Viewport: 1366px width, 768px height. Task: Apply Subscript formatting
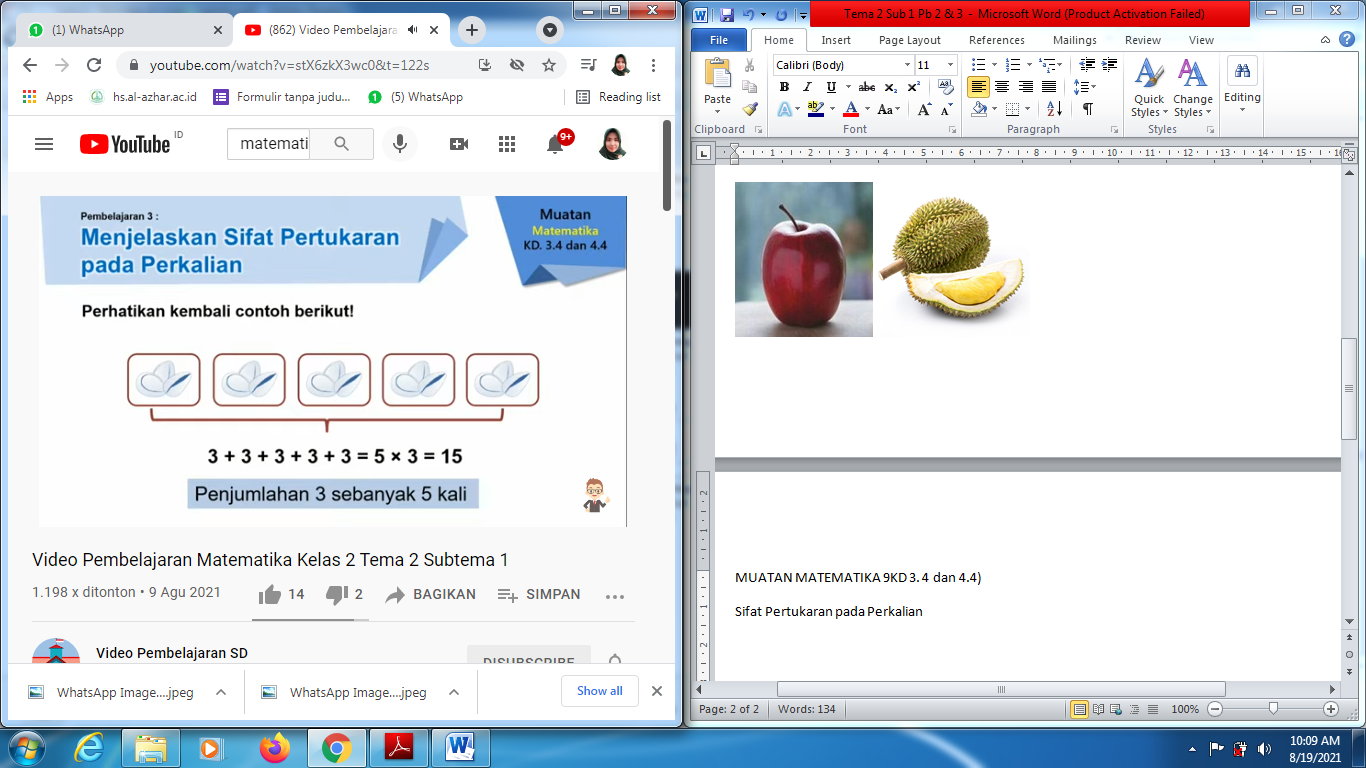pyautogui.click(x=890, y=87)
